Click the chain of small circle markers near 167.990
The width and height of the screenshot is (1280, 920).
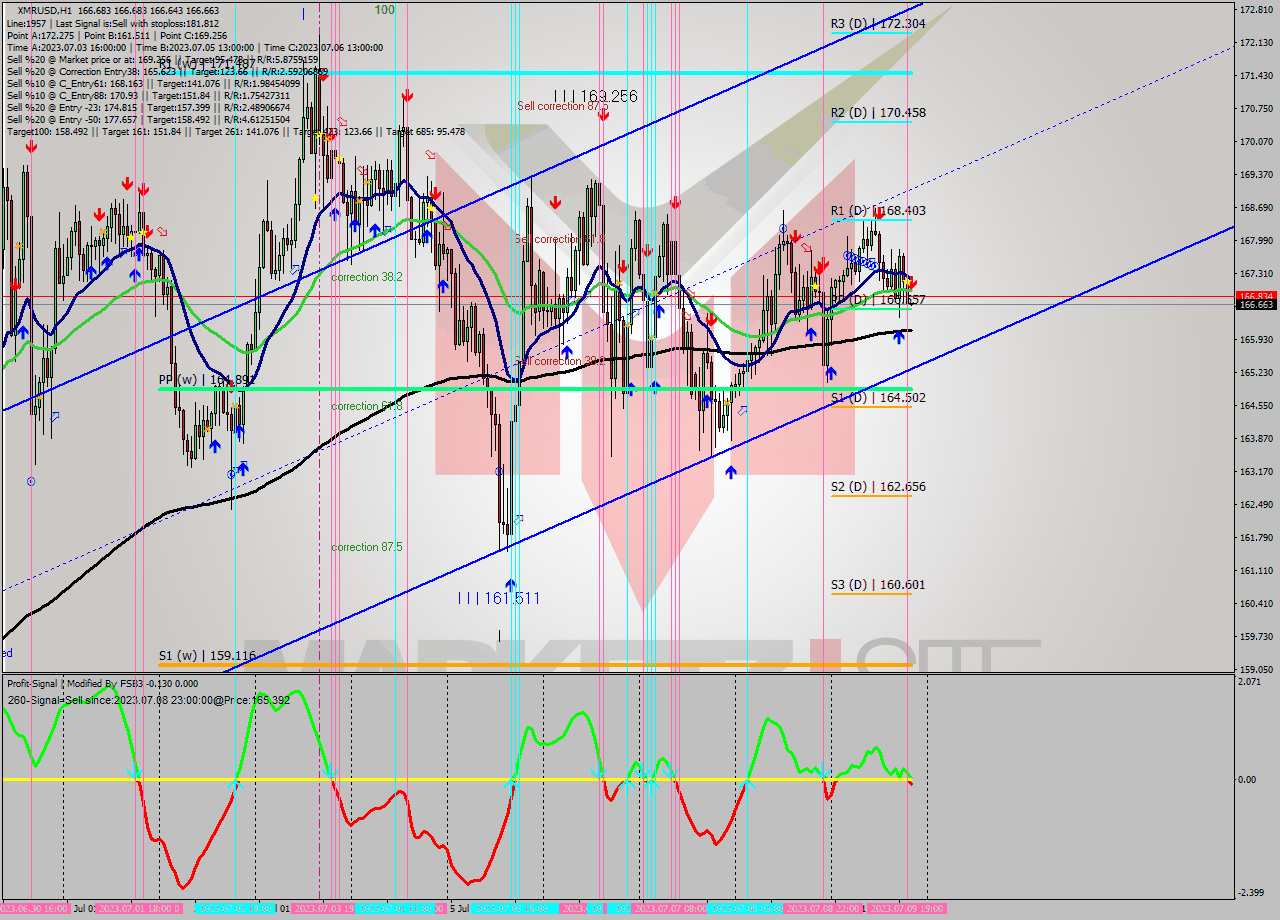(858, 260)
